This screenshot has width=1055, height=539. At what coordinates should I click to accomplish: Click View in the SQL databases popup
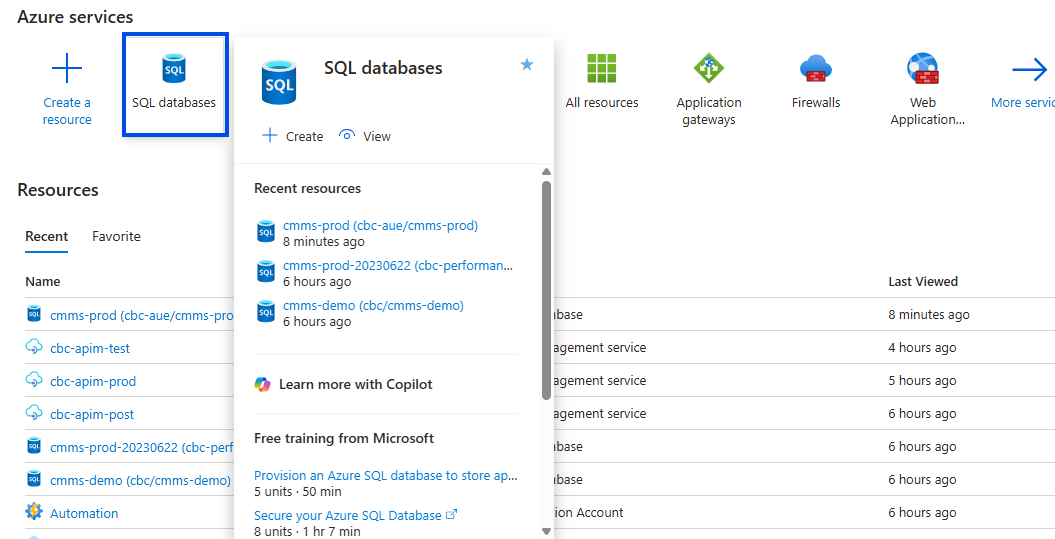coord(365,136)
